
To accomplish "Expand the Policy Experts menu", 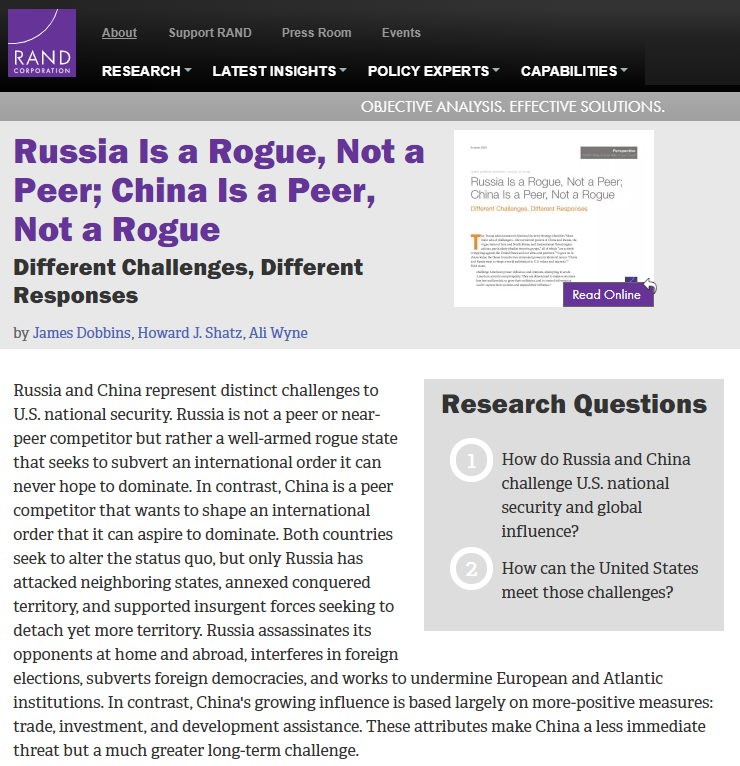I will coord(434,71).
